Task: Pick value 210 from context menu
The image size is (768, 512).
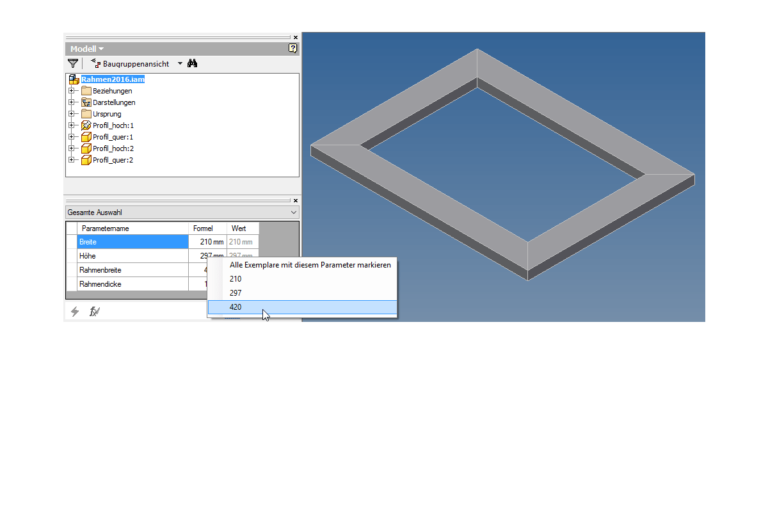Action: coord(302,279)
